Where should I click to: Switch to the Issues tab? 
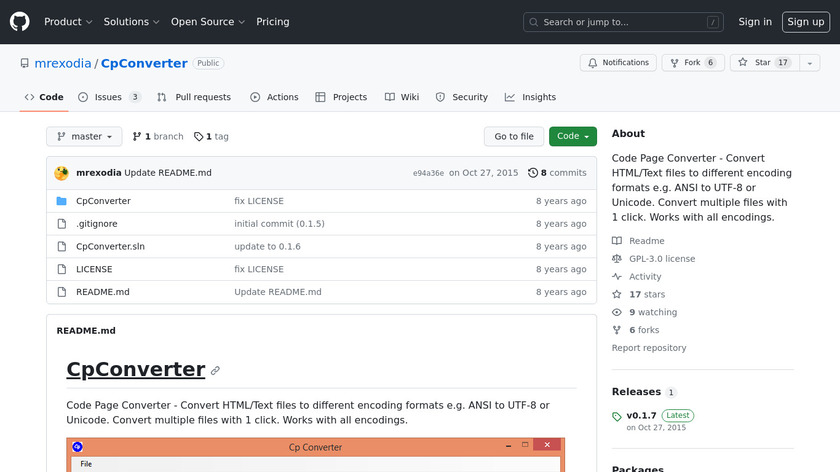[109, 97]
